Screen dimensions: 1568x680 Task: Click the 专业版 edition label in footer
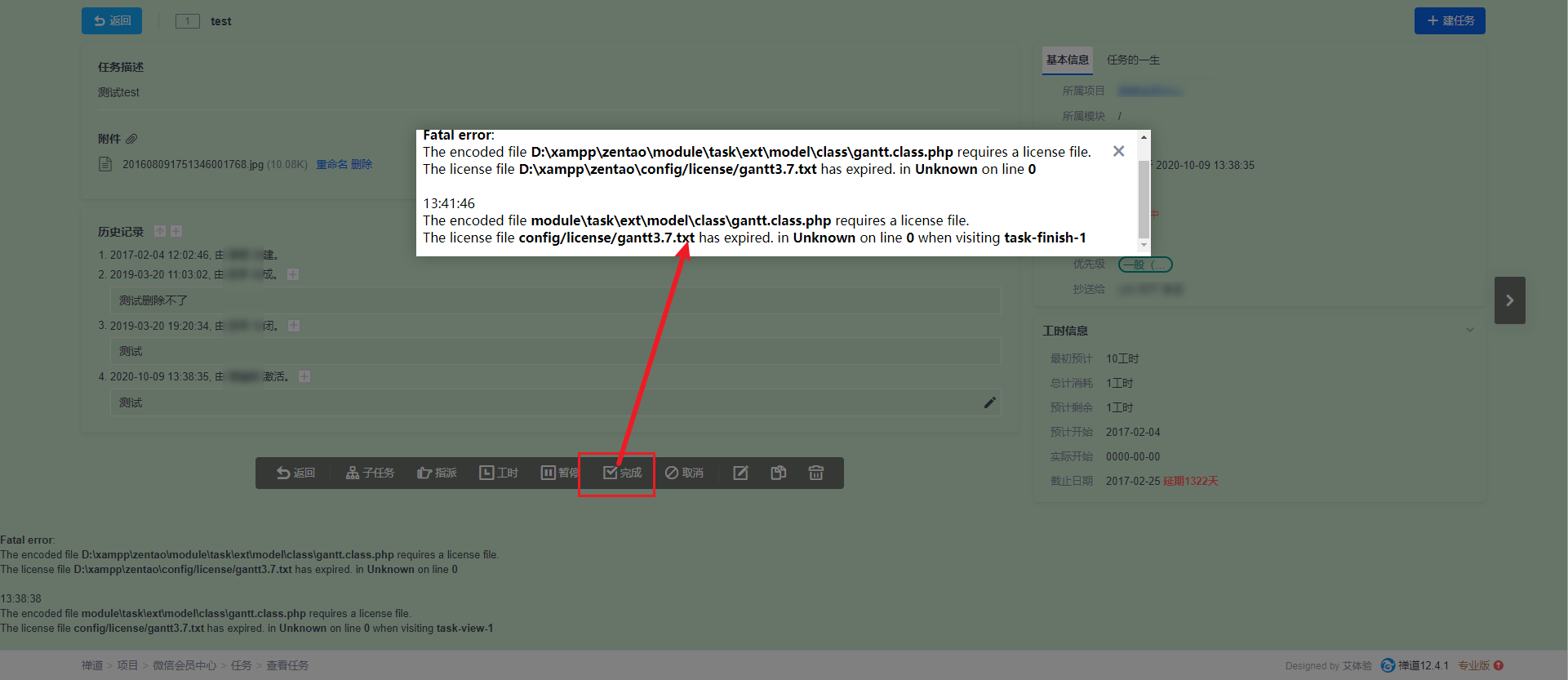1474,665
